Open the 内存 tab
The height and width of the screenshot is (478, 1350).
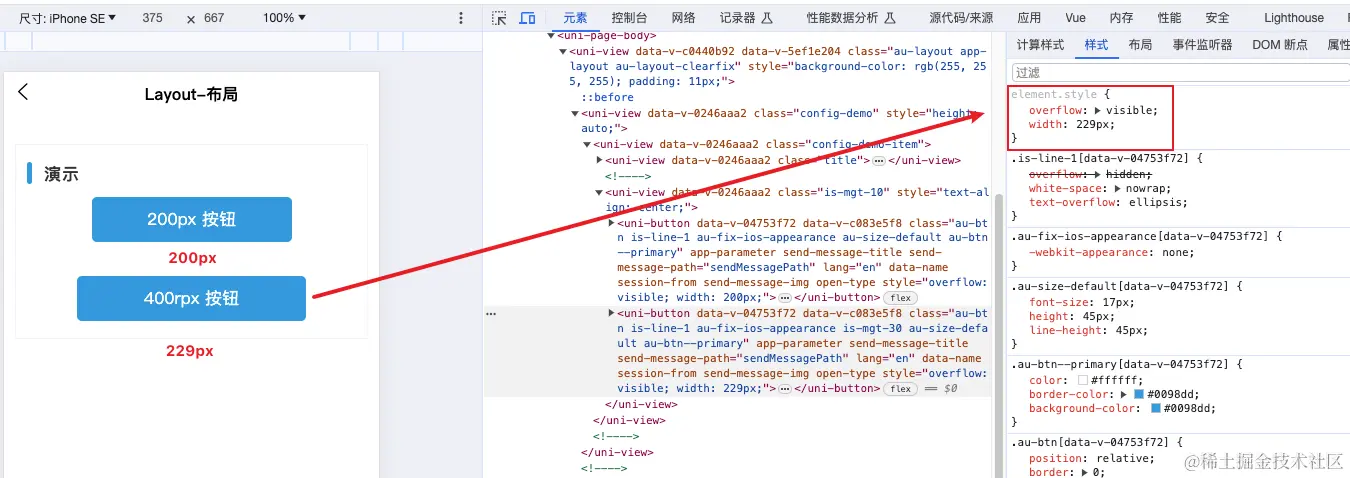1121,18
